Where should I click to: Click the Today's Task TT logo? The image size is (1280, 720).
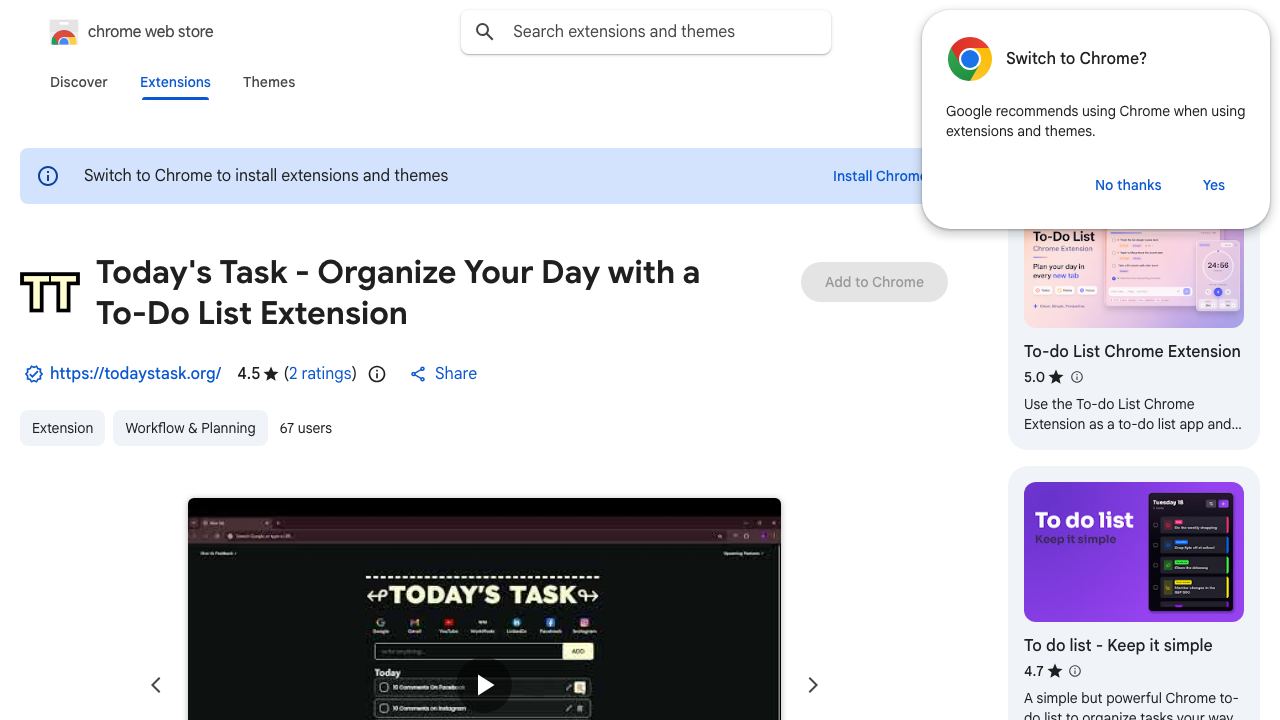[x=50, y=292]
